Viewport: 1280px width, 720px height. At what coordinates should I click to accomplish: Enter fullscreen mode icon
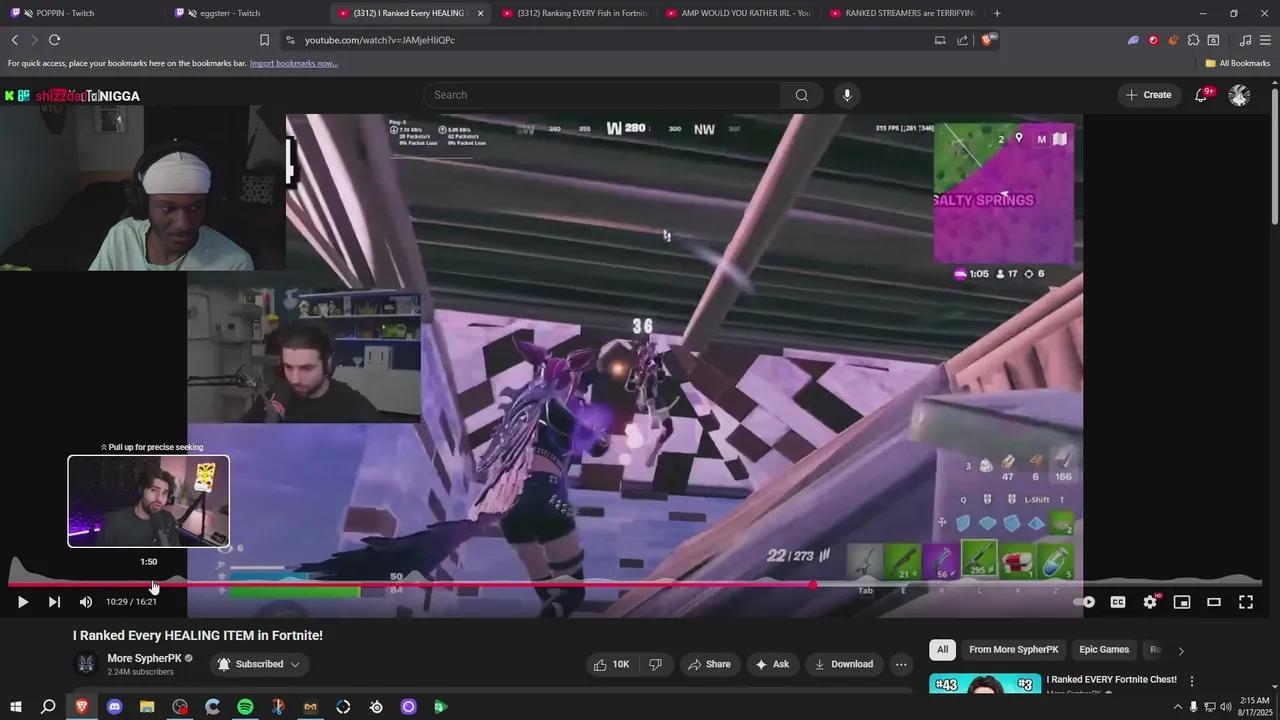(x=1246, y=602)
